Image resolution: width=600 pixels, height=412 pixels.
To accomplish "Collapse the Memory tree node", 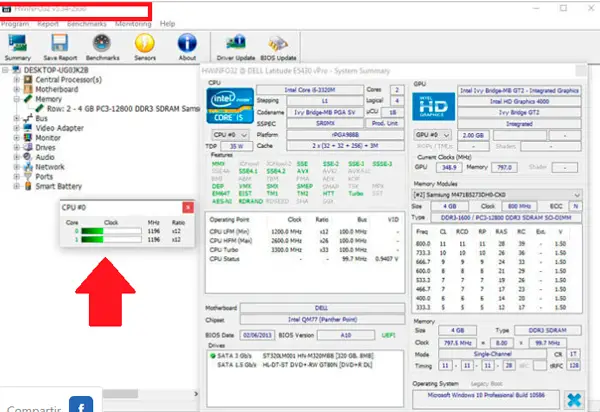I will [x=16, y=100].
